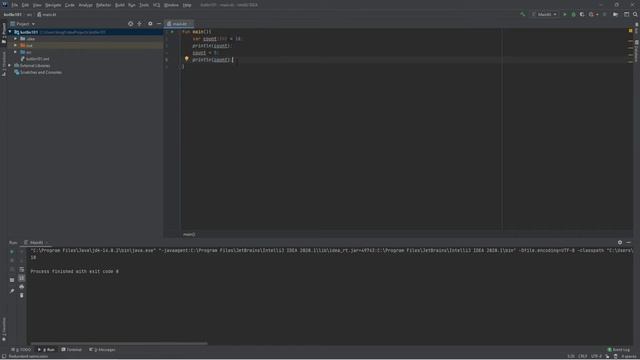Click yellow inspection indicator atop editor scrollbar
This screenshot has height=360, width=640.
[x=630, y=31]
